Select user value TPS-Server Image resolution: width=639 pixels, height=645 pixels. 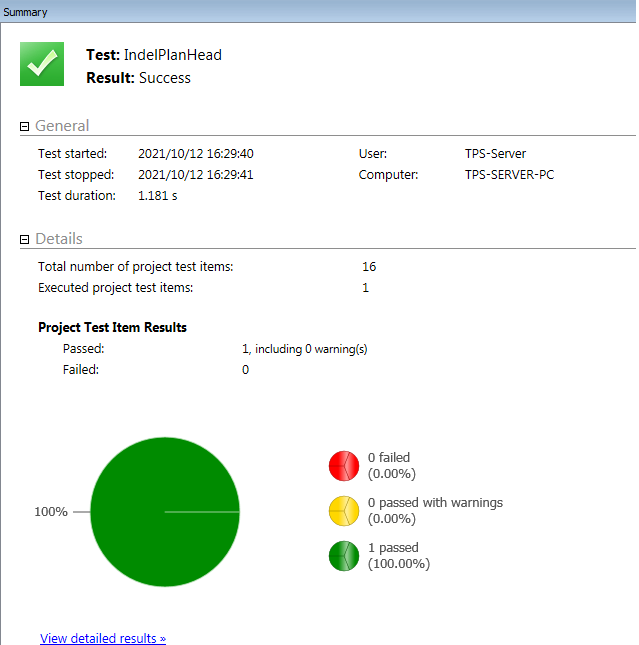(x=495, y=153)
